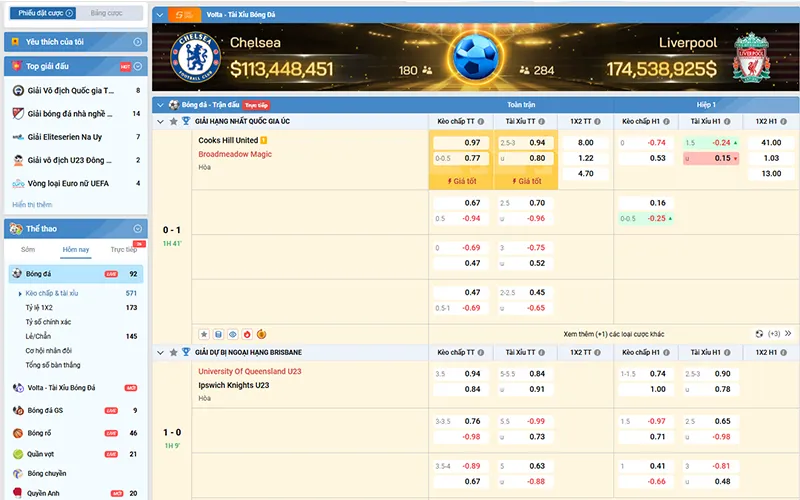Image resolution: width=800 pixels, height=500 pixels.
Task: Click the Bóng đá GS sport icon
Action: point(18,410)
